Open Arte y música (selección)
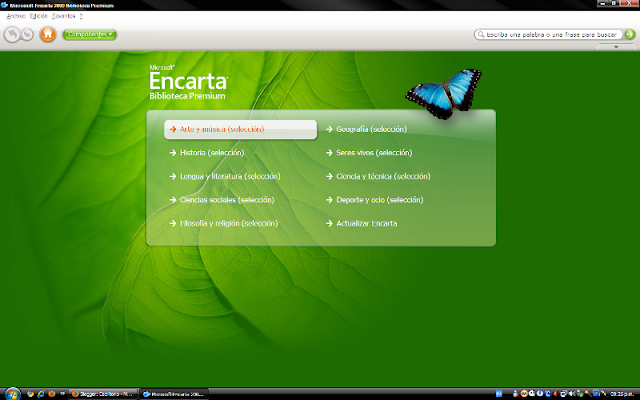The width and height of the screenshot is (640, 400). tap(240, 129)
